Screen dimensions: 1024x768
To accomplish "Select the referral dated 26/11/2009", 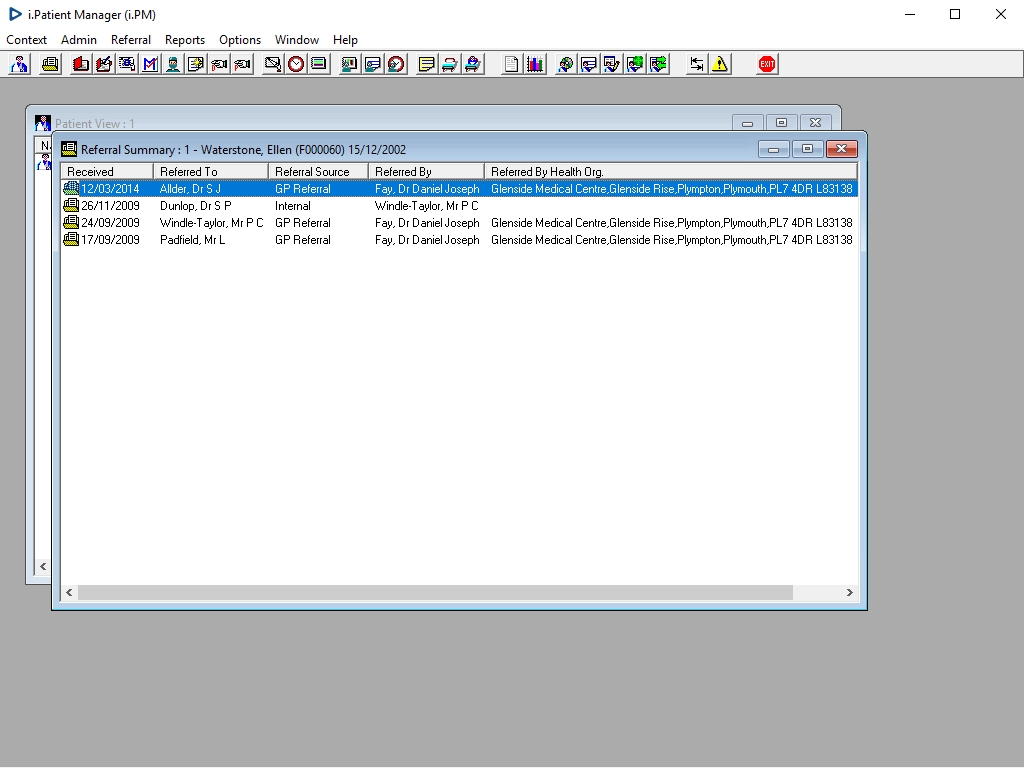I will tap(459, 206).
